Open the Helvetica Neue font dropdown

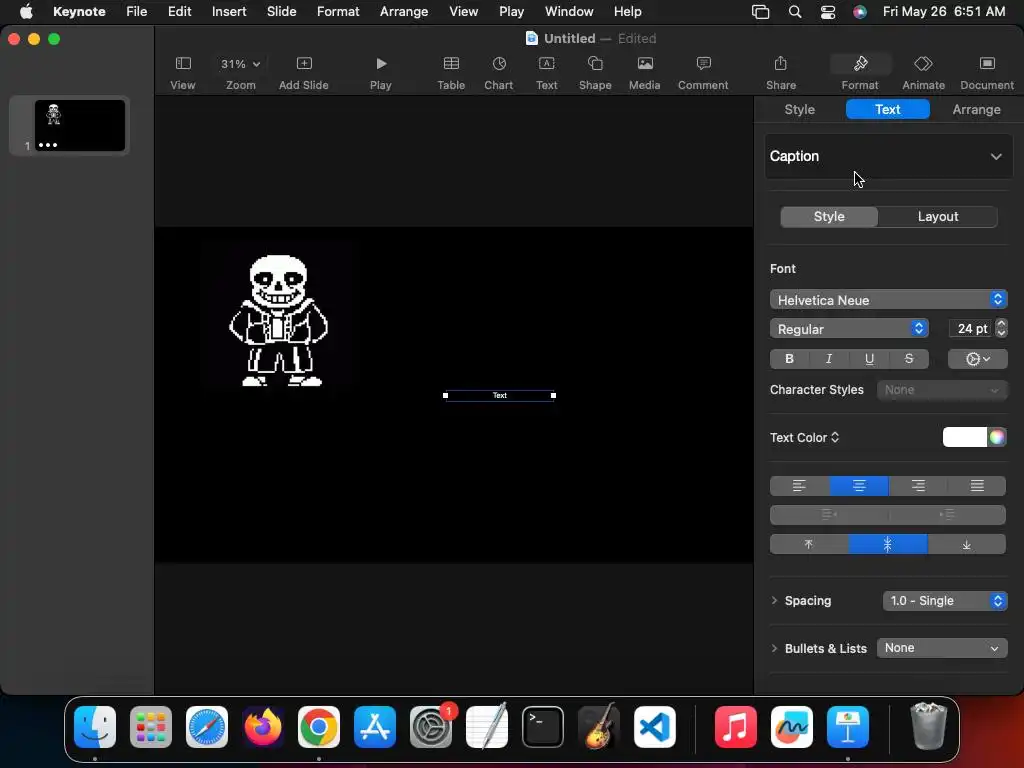click(888, 300)
